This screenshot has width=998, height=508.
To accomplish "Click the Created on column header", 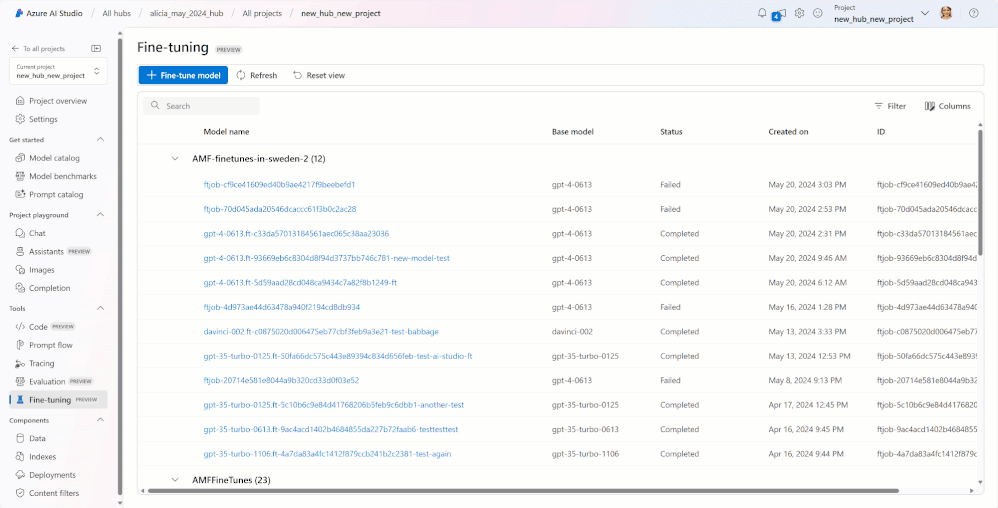I will pos(788,132).
